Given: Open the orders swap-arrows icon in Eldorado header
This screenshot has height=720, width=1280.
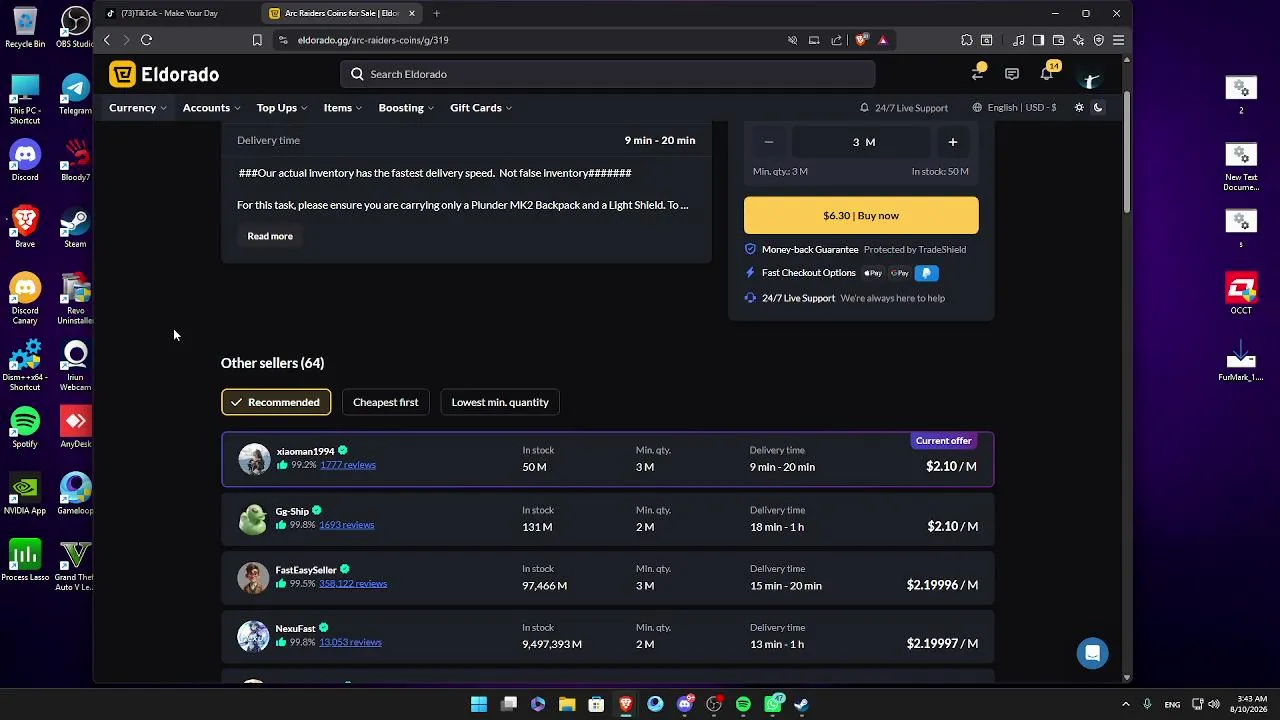Looking at the screenshot, I should click(978, 74).
